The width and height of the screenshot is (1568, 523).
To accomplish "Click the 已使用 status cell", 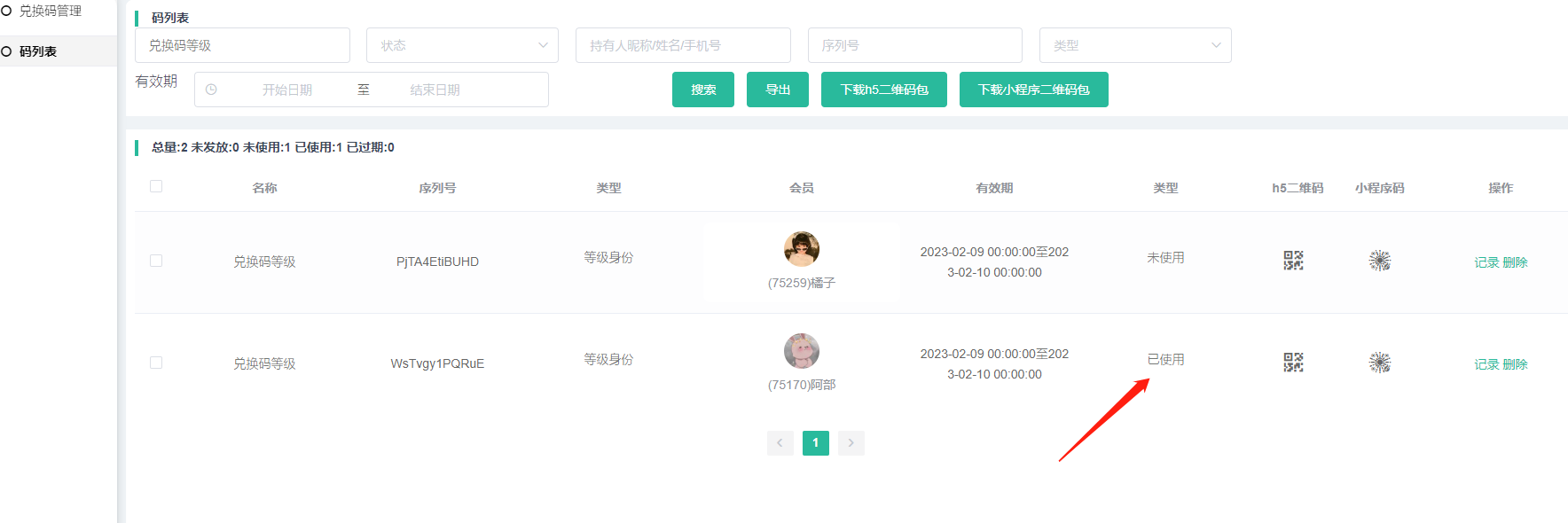I will pyautogui.click(x=1165, y=359).
